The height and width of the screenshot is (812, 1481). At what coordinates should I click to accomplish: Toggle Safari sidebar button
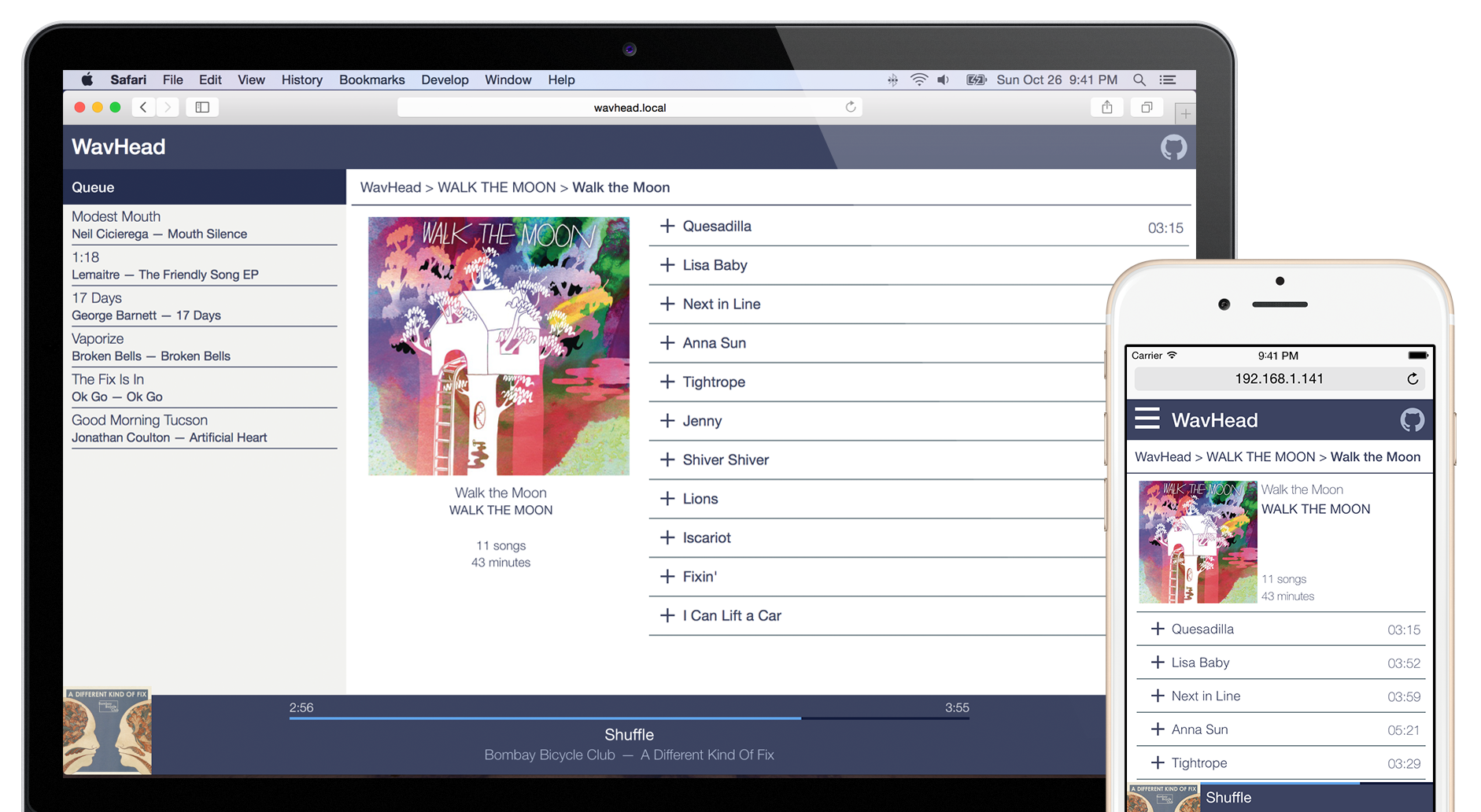202,107
